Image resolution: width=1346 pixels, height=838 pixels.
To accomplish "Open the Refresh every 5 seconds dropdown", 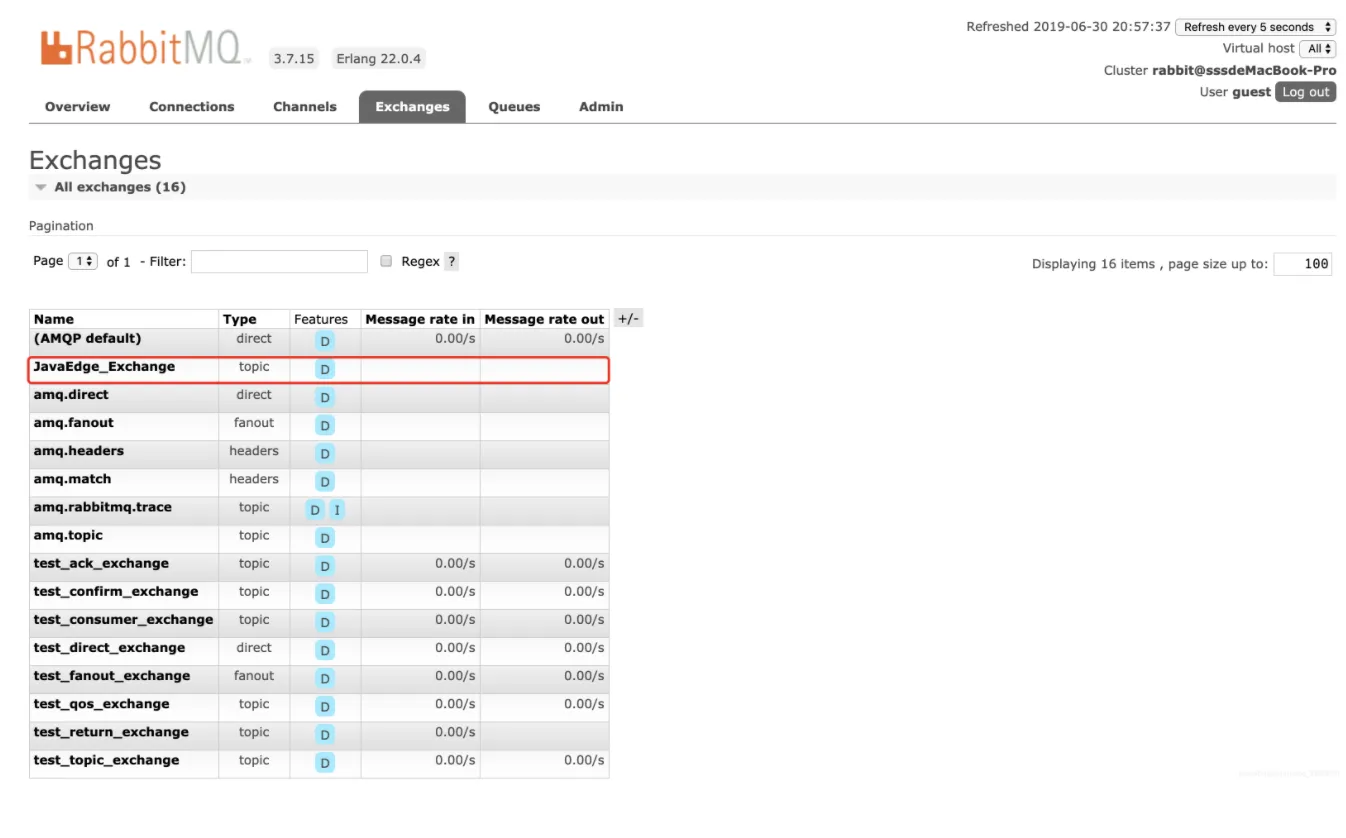I will 1255,27.
